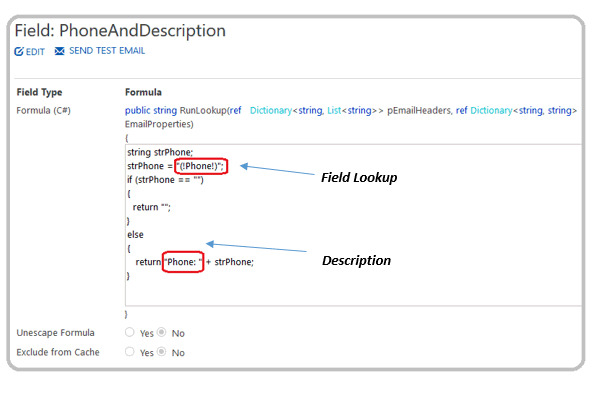Image resolution: width=593 pixels, height=394 pixels.
Task: Click the 'if (strPhone == "")' line
Action: [165, 180]
